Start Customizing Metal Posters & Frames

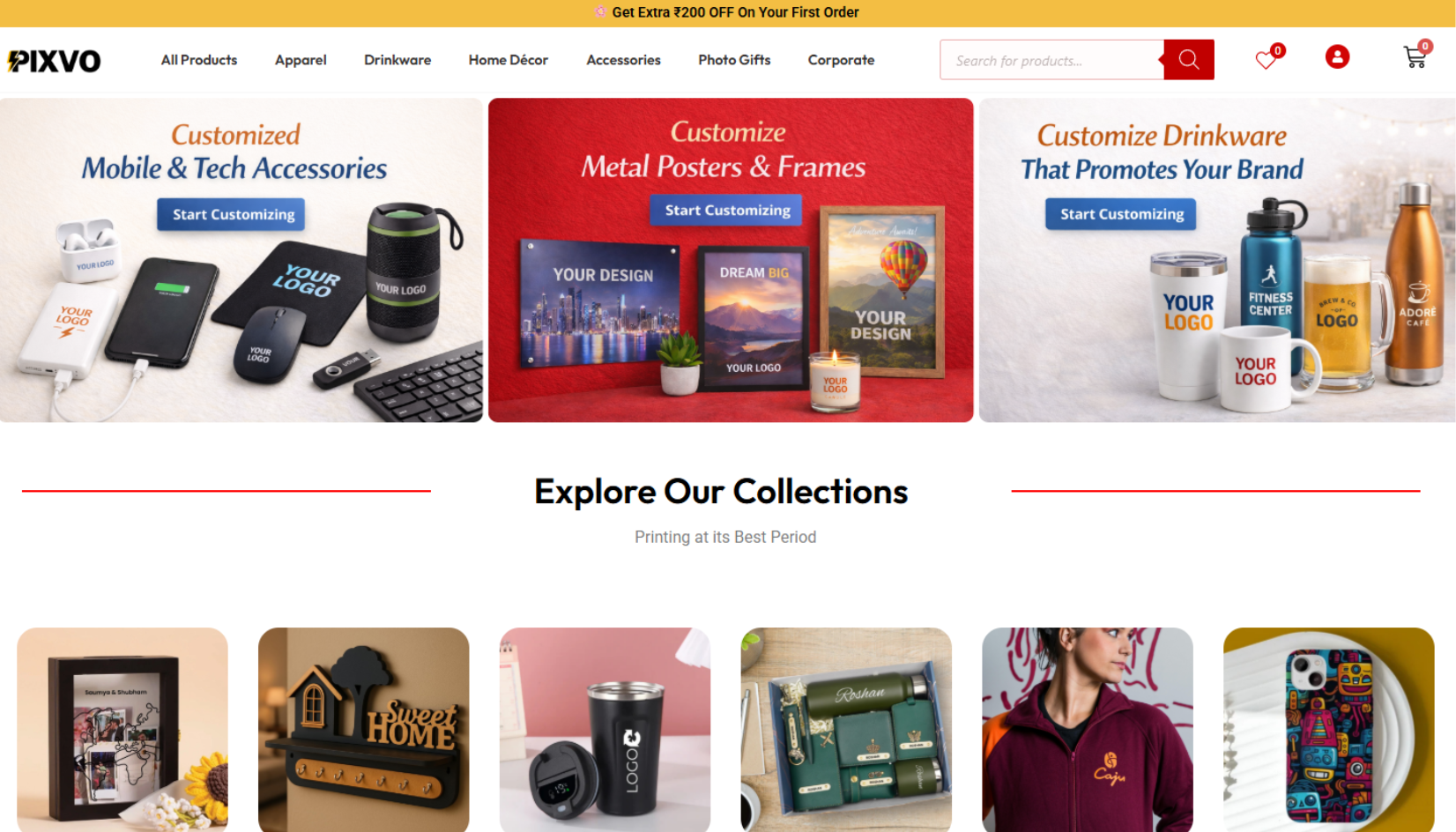(x=727, y=210)
